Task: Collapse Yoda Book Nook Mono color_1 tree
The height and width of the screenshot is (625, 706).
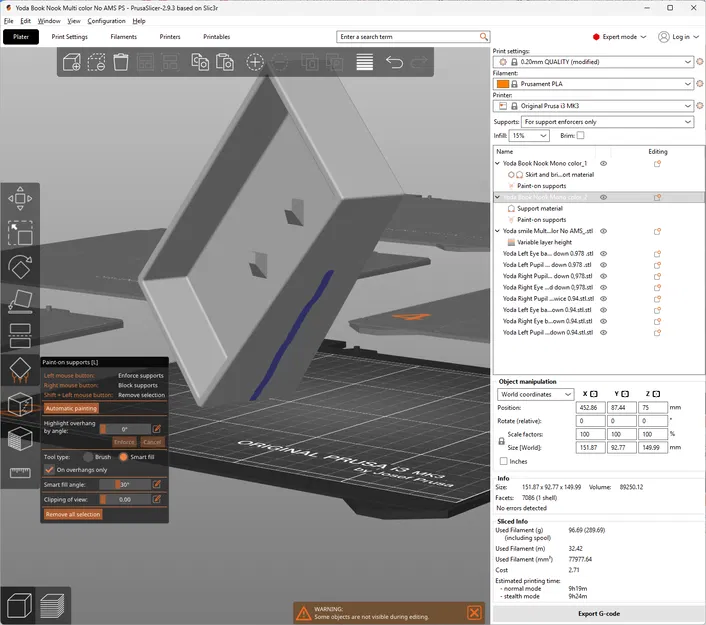Action: coord(498,163)
